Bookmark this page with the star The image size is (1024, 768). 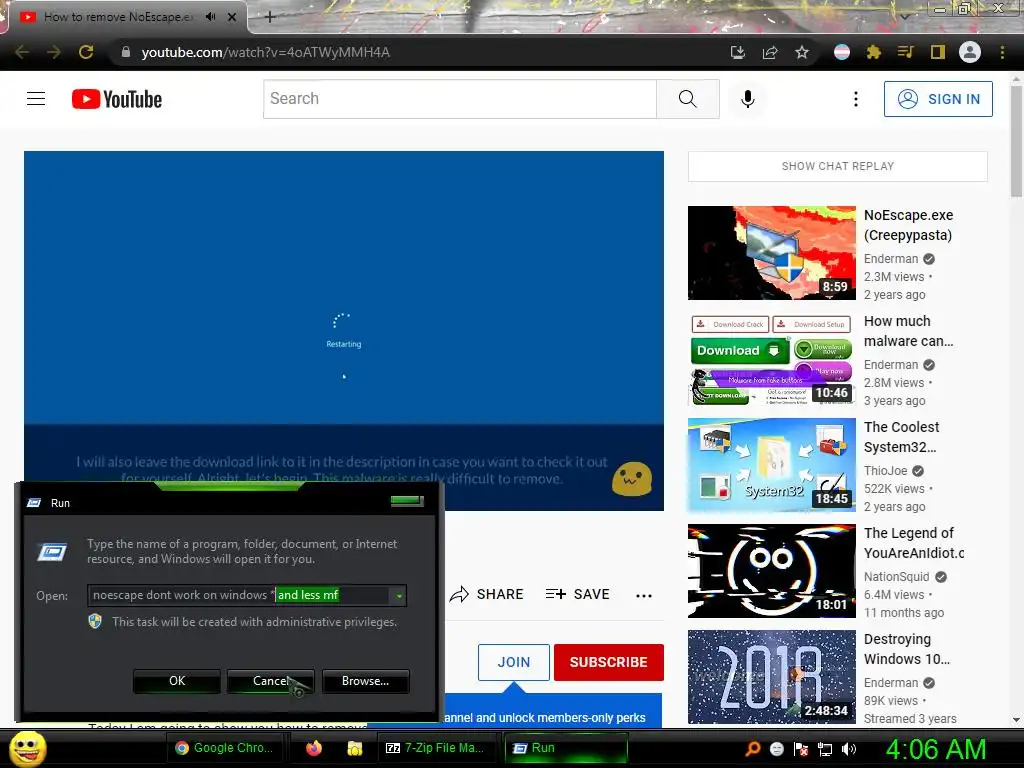click(x=802, y=52)
